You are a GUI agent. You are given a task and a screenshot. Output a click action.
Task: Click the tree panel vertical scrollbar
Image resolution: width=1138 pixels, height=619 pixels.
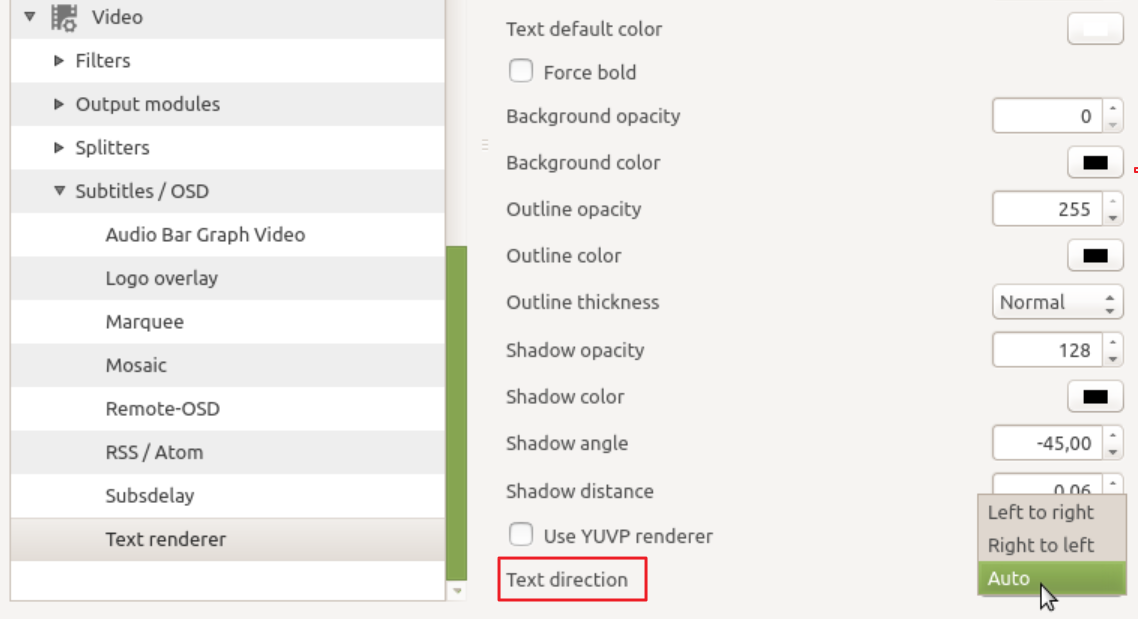click(x=457, y=412)
